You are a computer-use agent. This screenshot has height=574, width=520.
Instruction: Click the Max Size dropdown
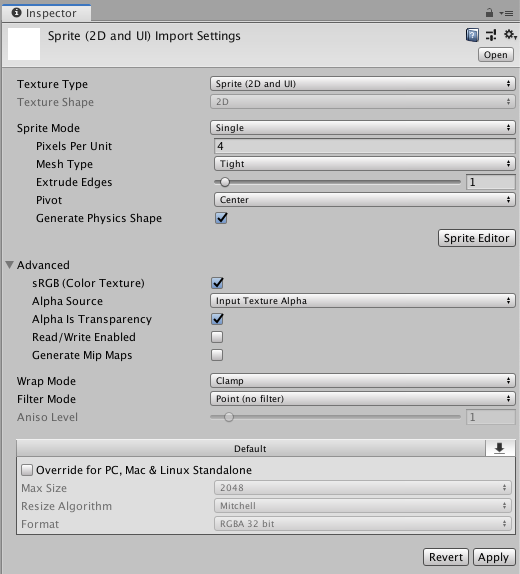tap(363, 488)
